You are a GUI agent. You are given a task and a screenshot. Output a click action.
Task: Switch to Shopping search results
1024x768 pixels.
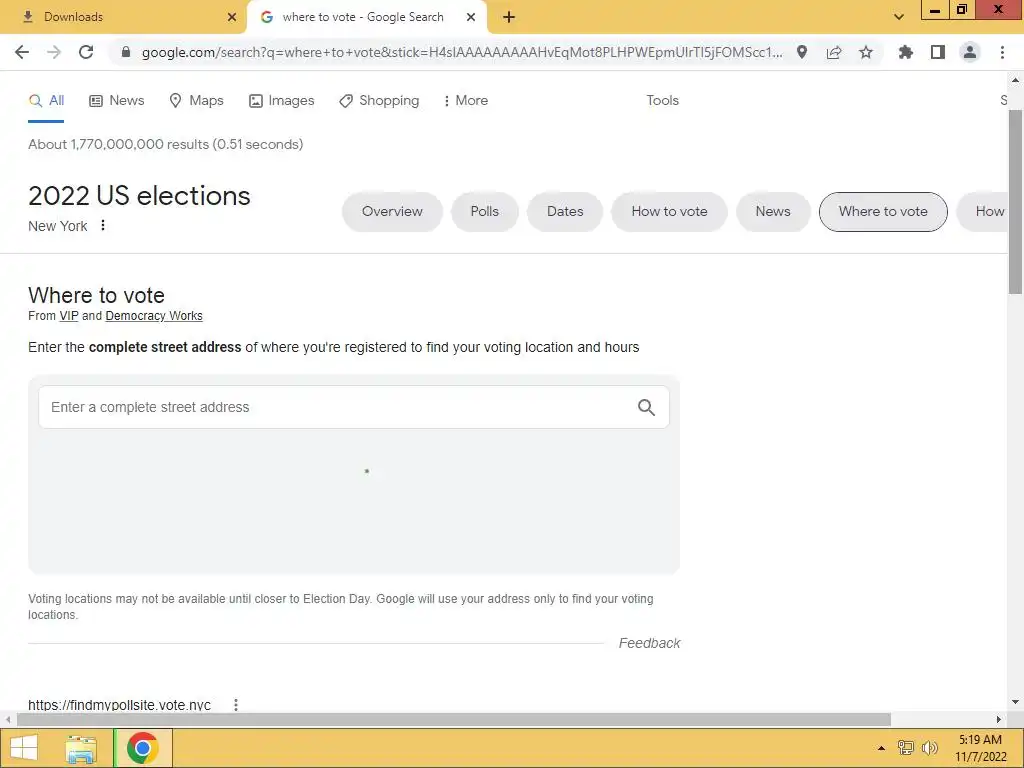[379, 101]
